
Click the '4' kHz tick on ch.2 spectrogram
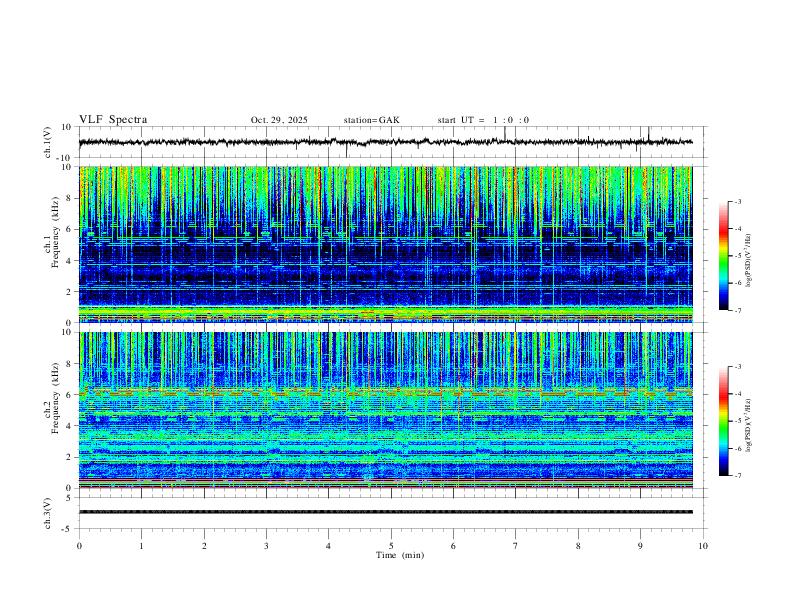[69, 426]
